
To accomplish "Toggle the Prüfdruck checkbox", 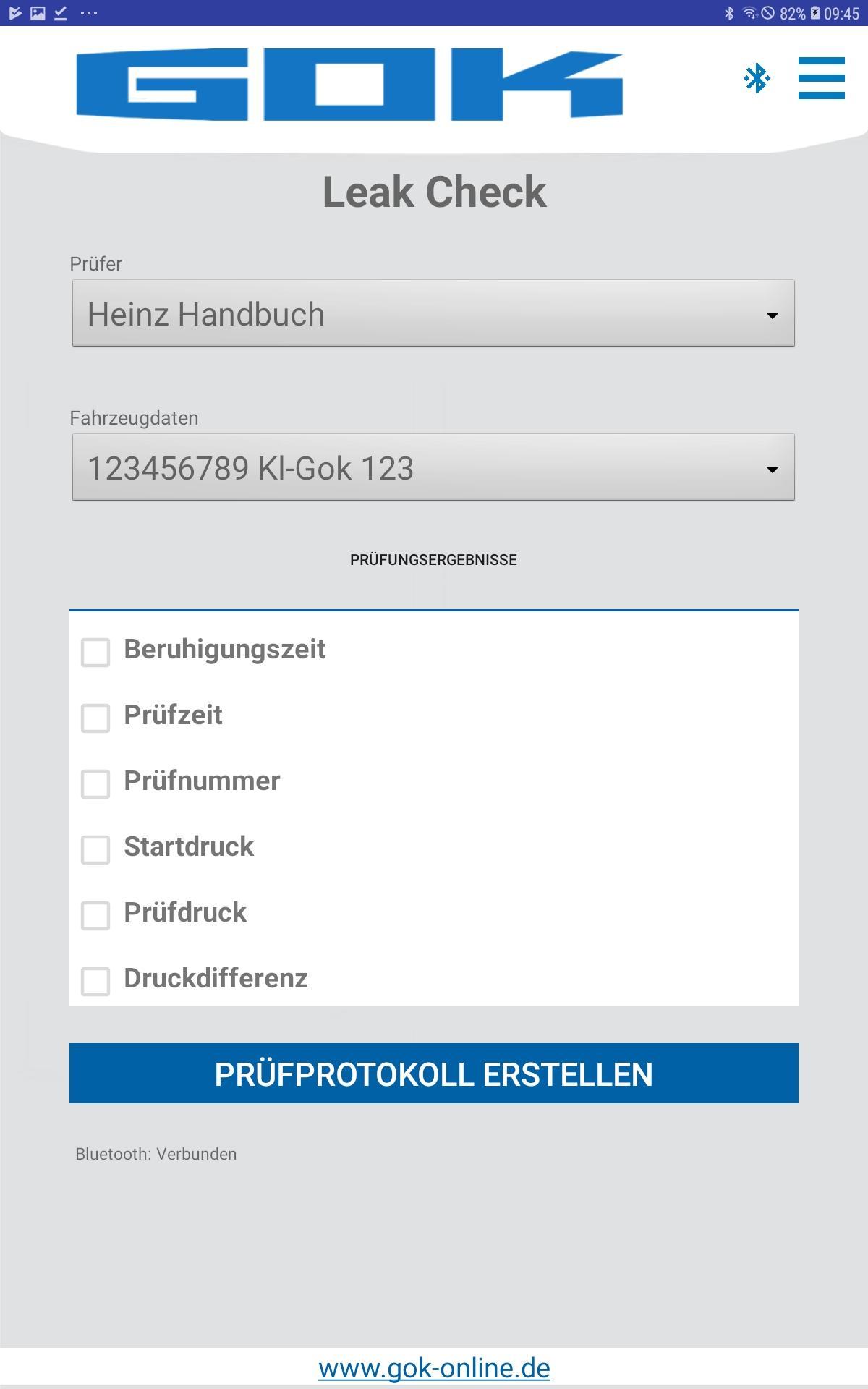I will pos(95,915).
